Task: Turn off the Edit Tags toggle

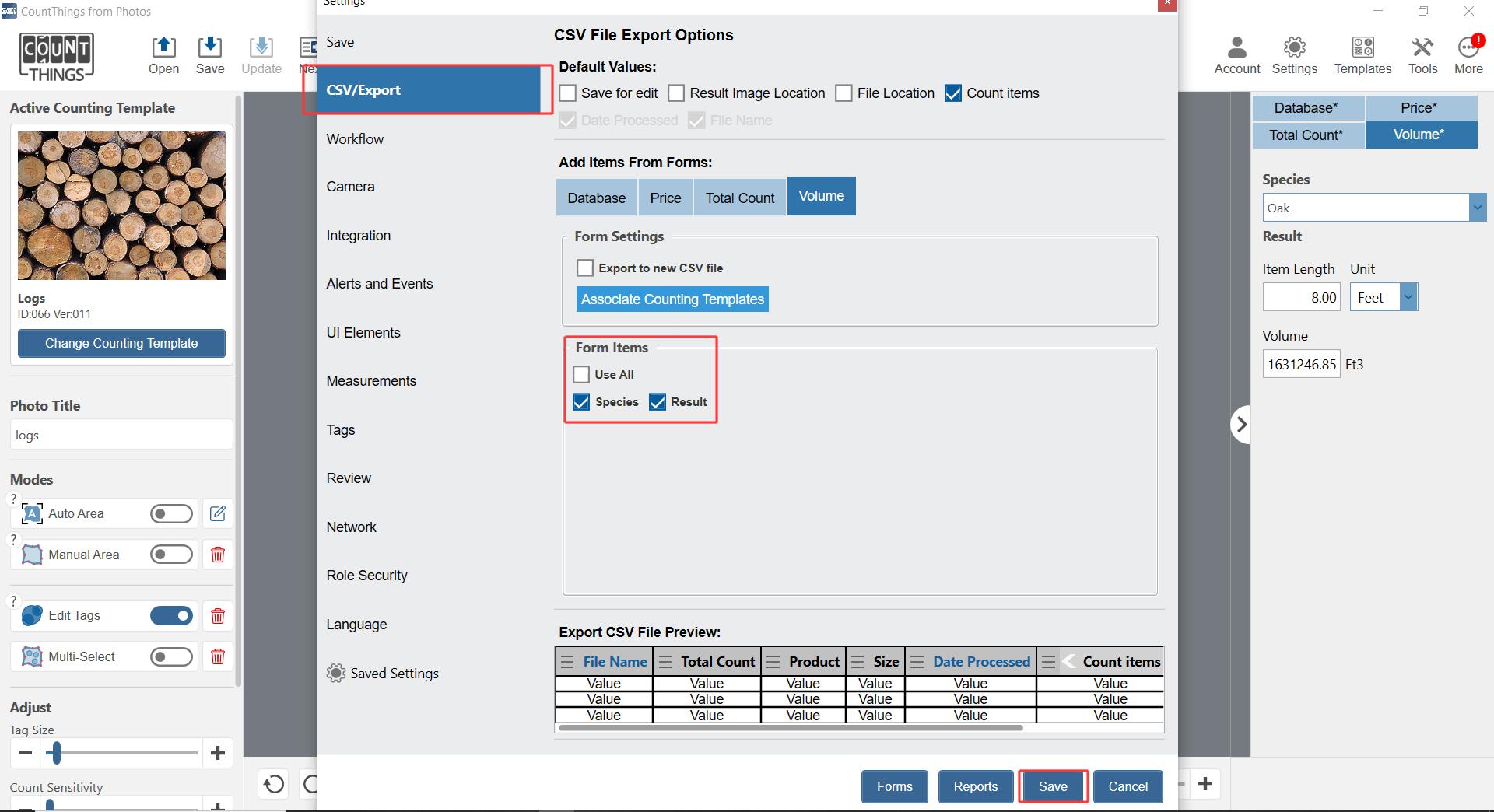Action: pyautogui.click(x=171, y=616)
